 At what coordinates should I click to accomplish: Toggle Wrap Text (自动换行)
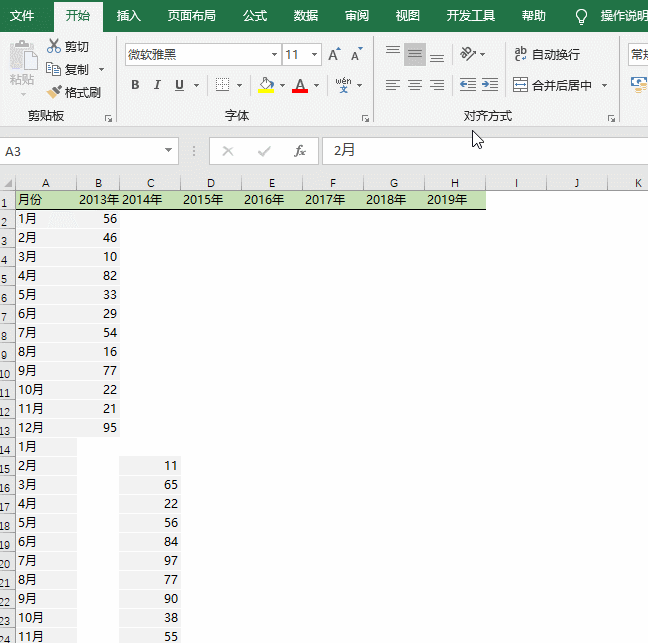pyautogui.click(x=546, y=54)
